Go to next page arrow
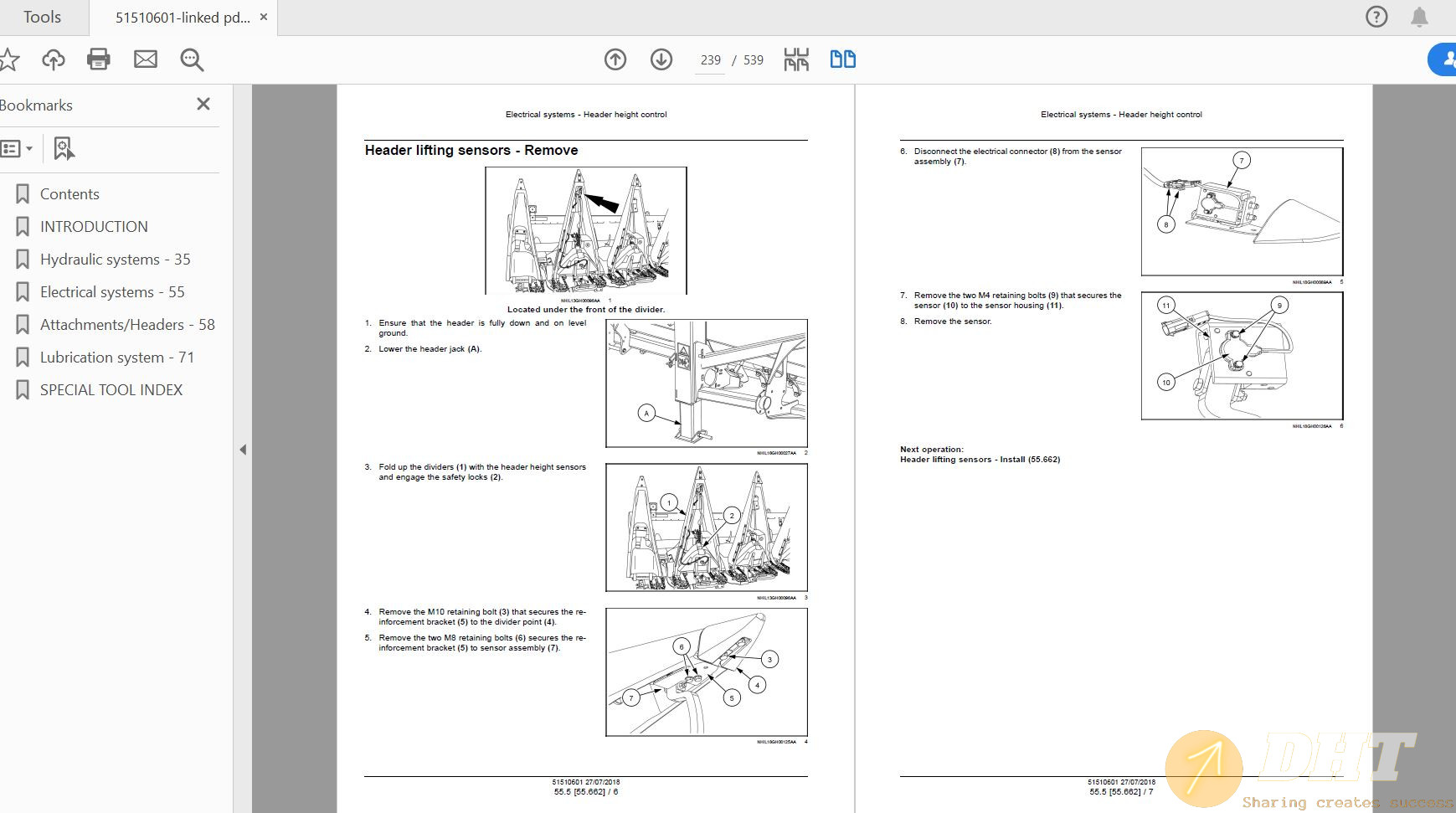The image size is (1456, 813). pyautogui.click(x=661, y=59)
